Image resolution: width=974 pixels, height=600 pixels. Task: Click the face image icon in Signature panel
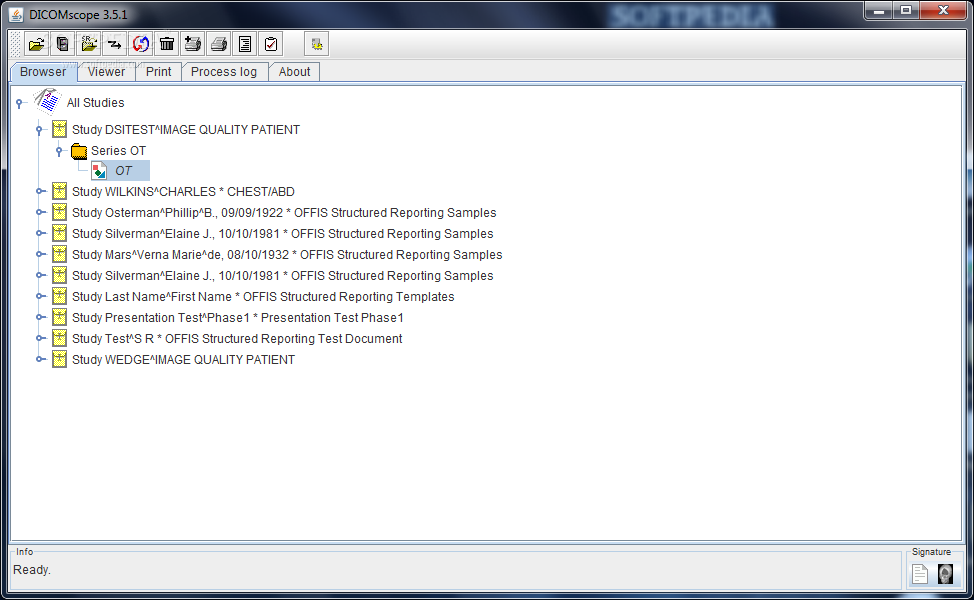(x=945, y=573)
